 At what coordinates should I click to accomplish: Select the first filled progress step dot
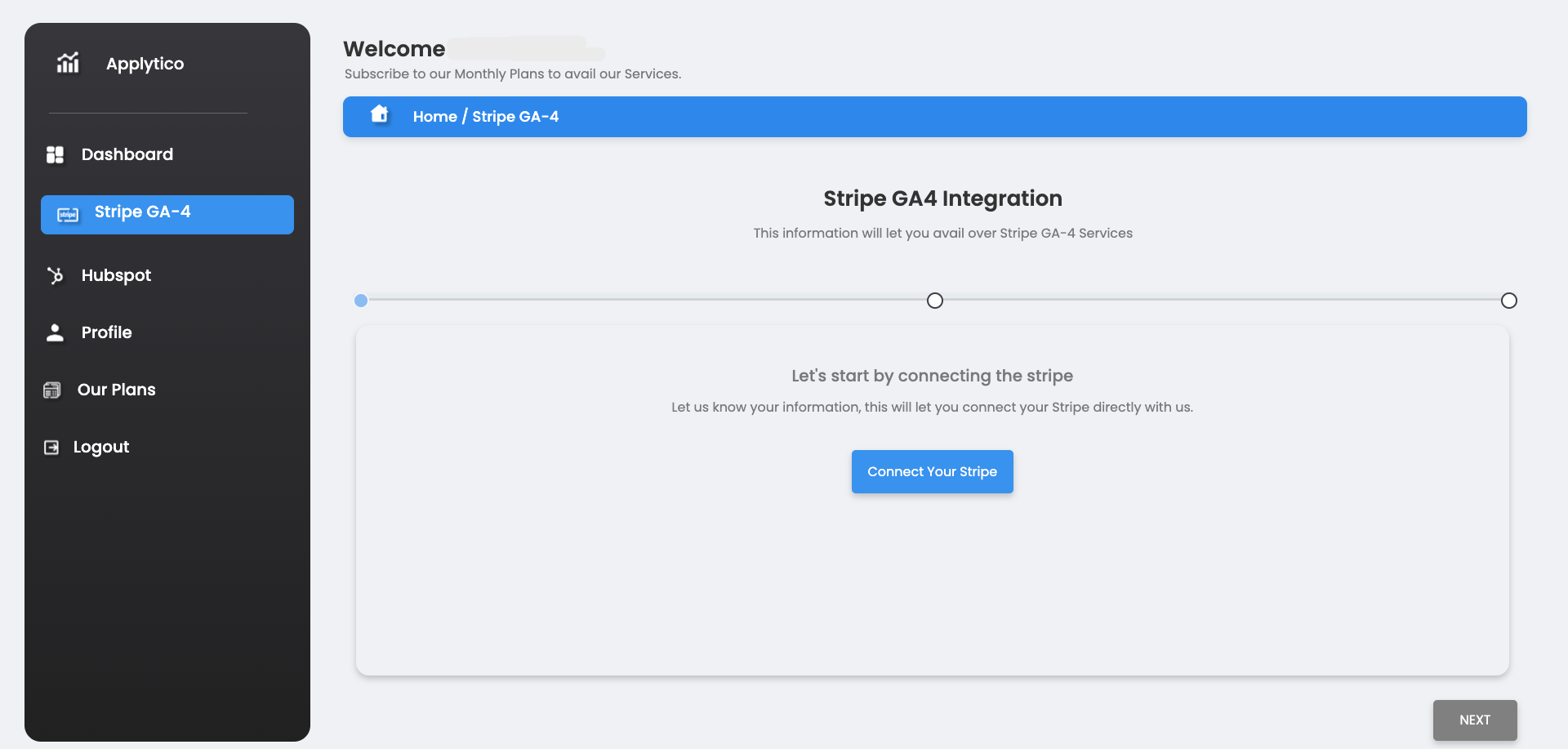(x=361, y=301)
